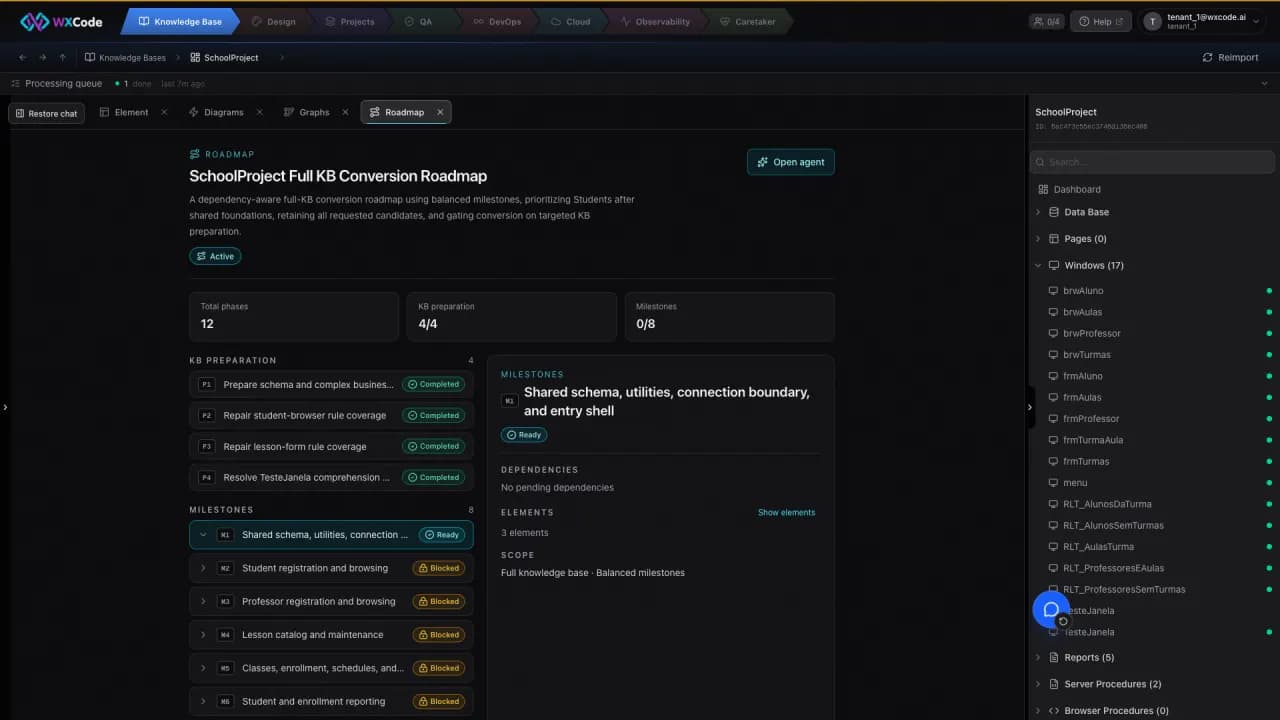Expand milestone M4 Lesson catalog and maintenance
Image resolution: width=1280 pixels, height=720 pixels.
tap(203, 635)
